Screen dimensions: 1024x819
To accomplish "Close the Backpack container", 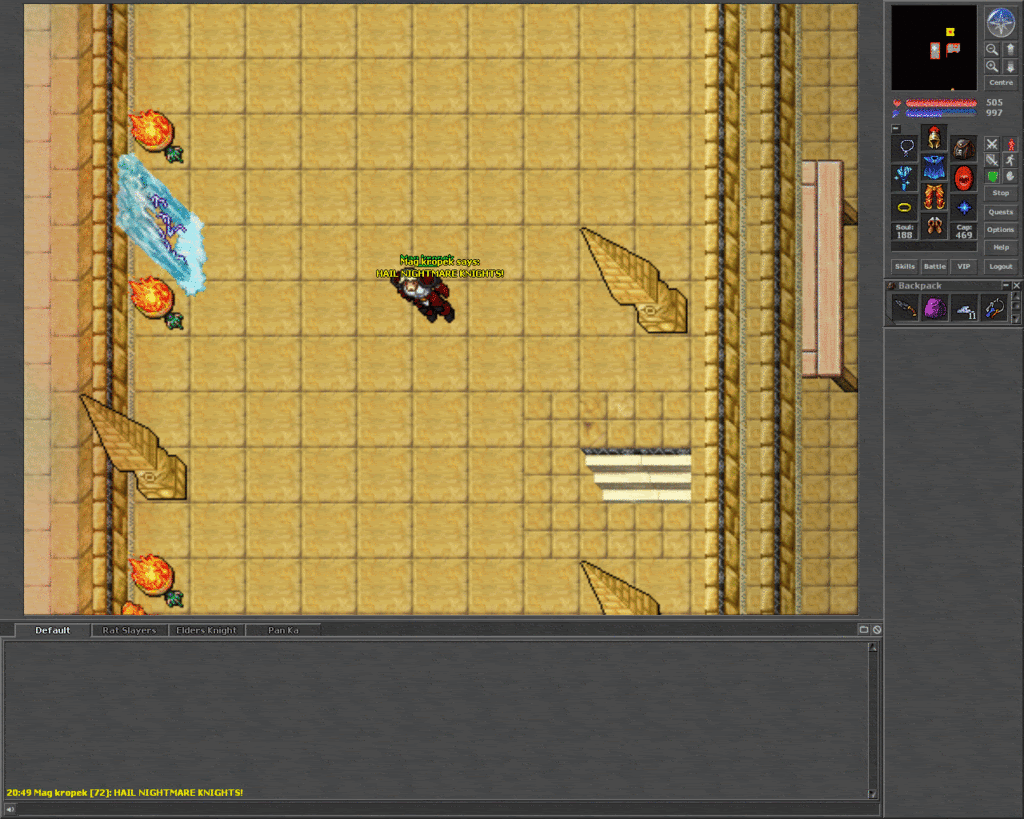I will [x=1016, y=285].
